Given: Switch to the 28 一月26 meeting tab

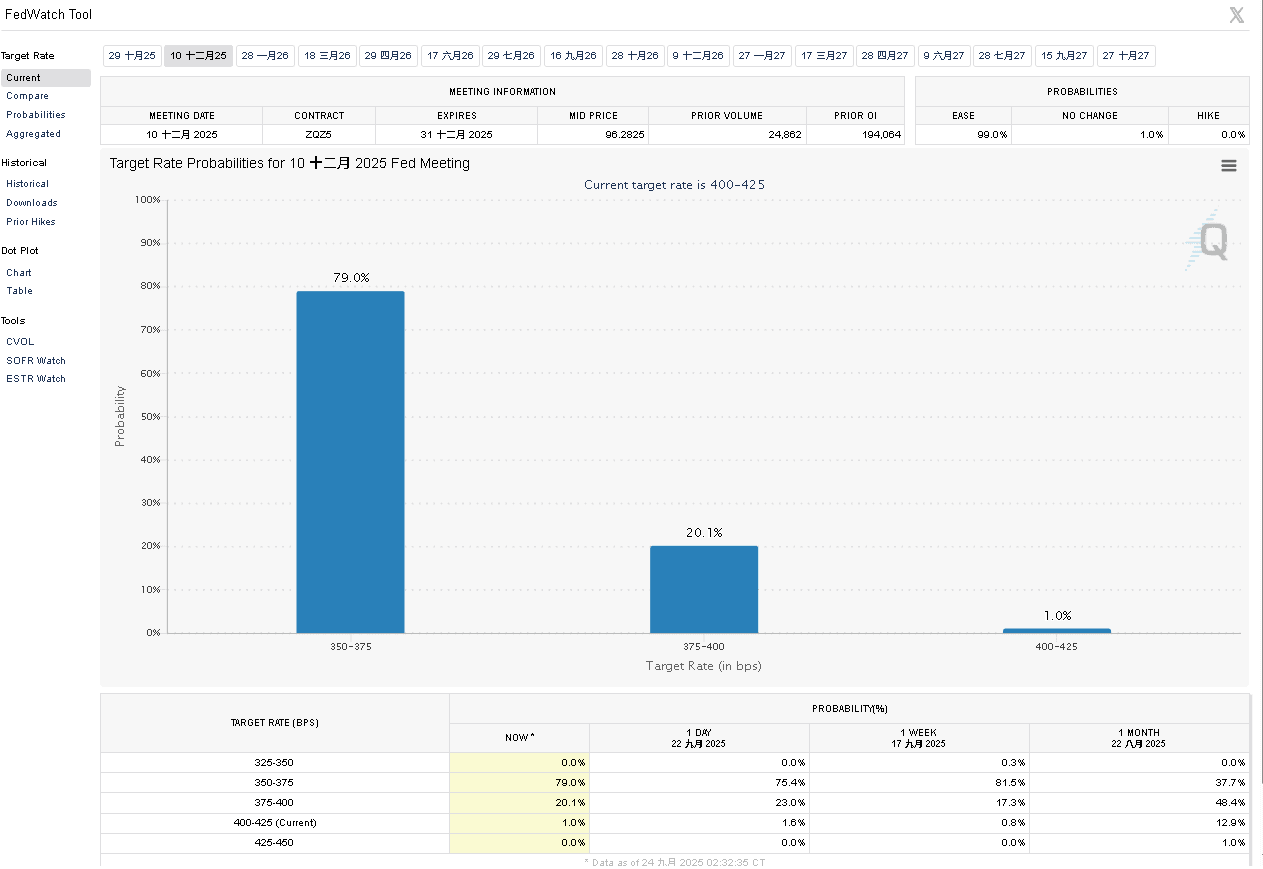Looking at the screenshot, I should point(265,56).
